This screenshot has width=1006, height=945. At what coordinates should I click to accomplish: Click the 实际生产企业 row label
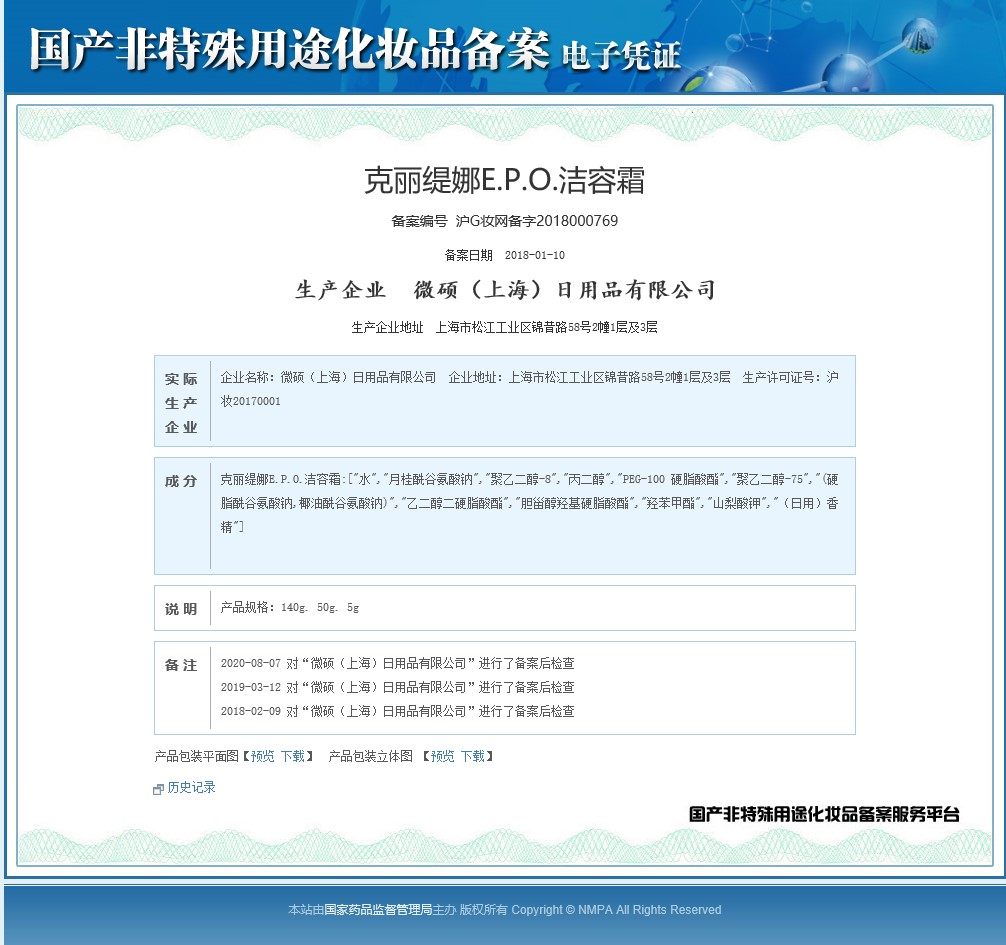point(181,403)
